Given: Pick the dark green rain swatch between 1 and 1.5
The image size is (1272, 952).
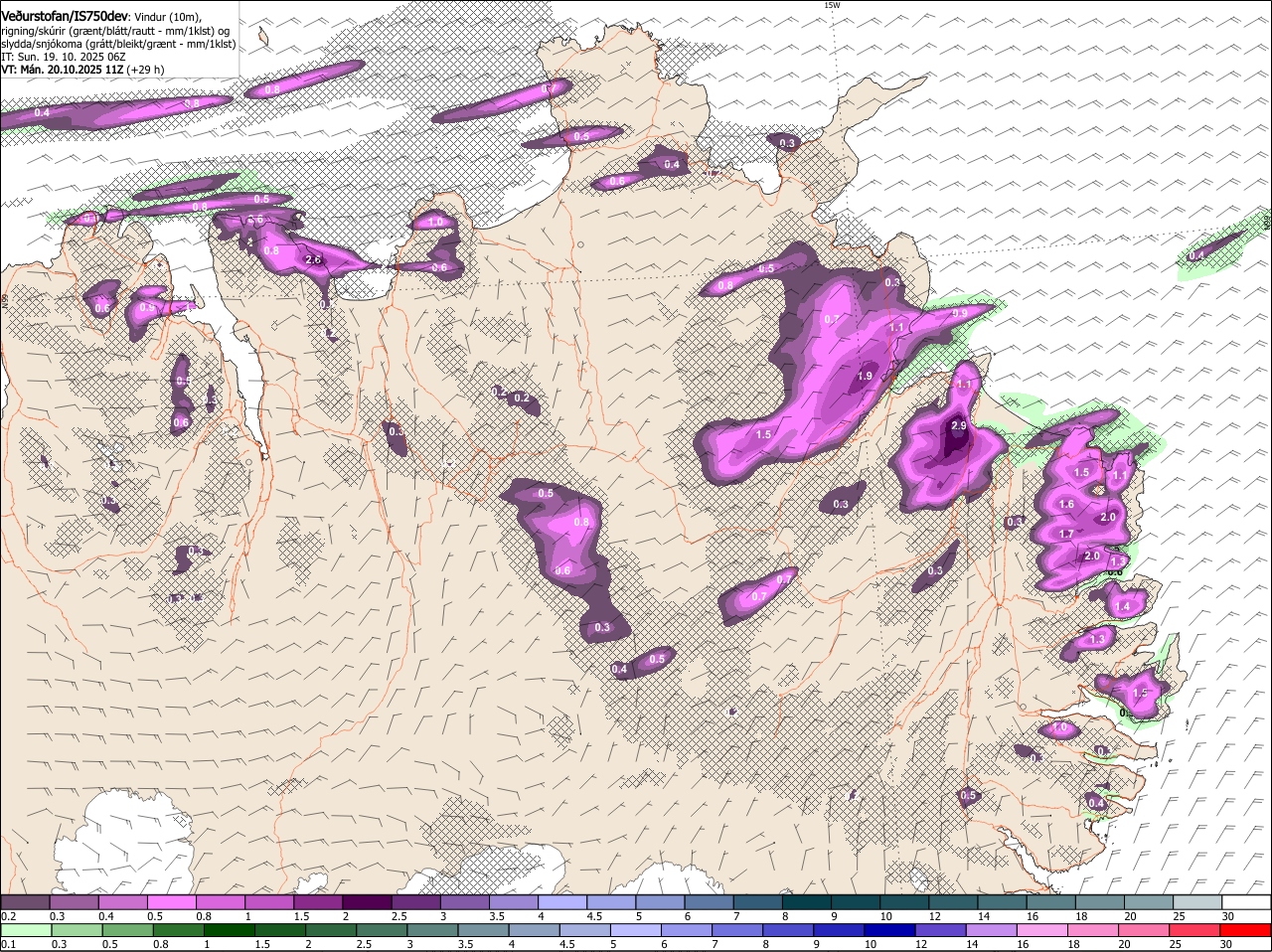Looking at the screenshot, I should tap(230, 930).
